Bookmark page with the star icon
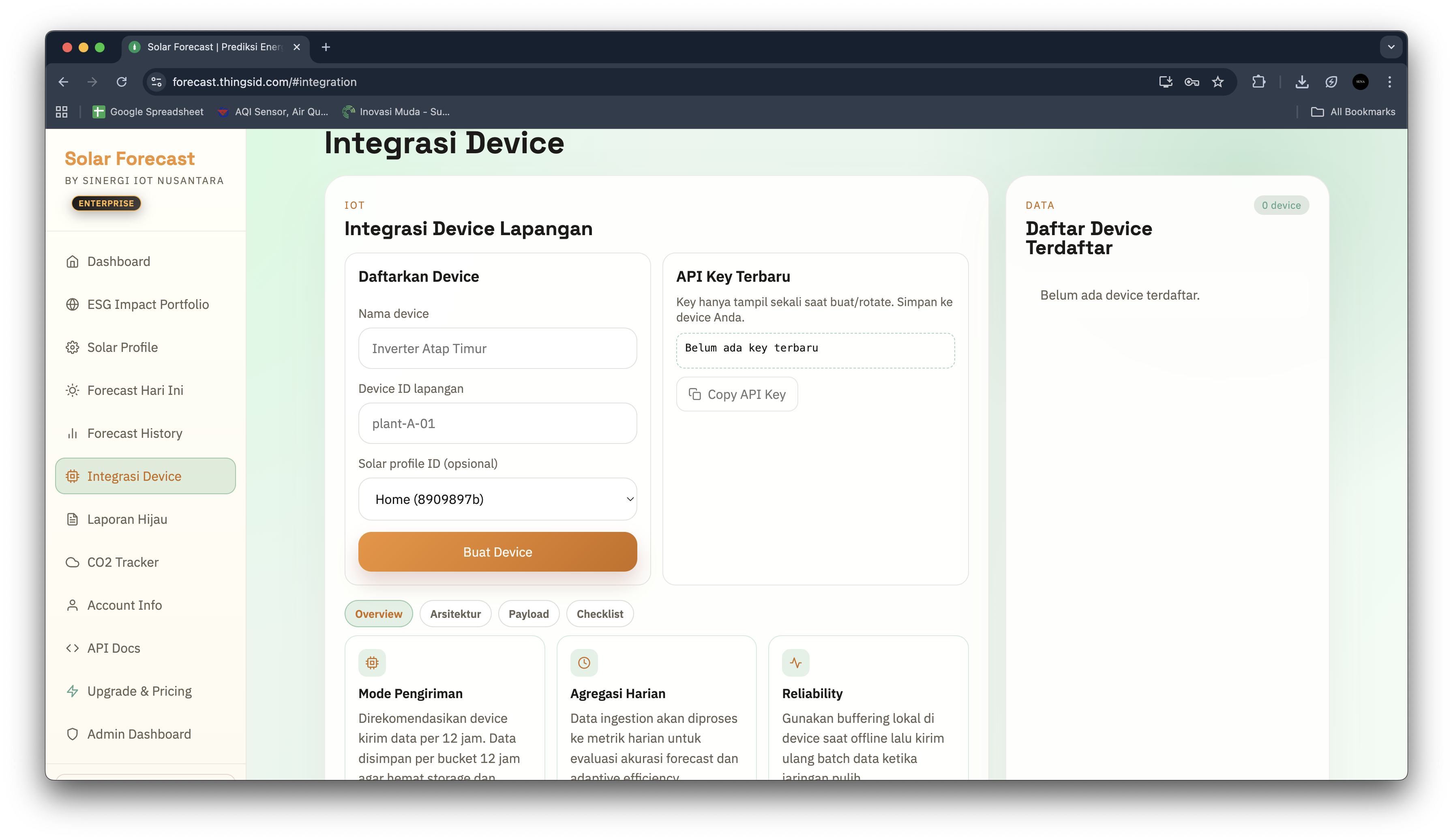This screenshot has width=1453, height=840. pos(1217,82)
